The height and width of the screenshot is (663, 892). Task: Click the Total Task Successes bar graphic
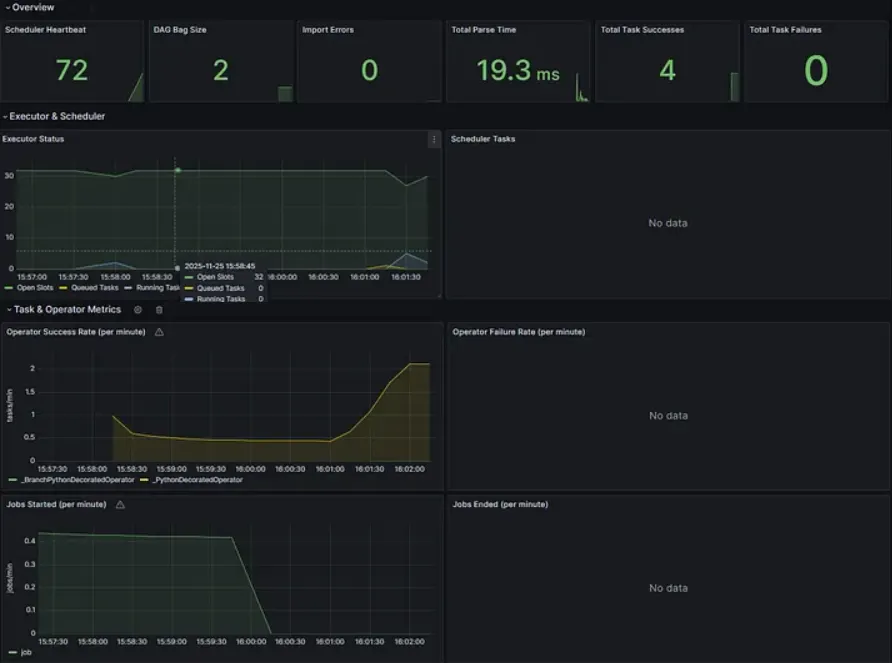tap(734, 87)
